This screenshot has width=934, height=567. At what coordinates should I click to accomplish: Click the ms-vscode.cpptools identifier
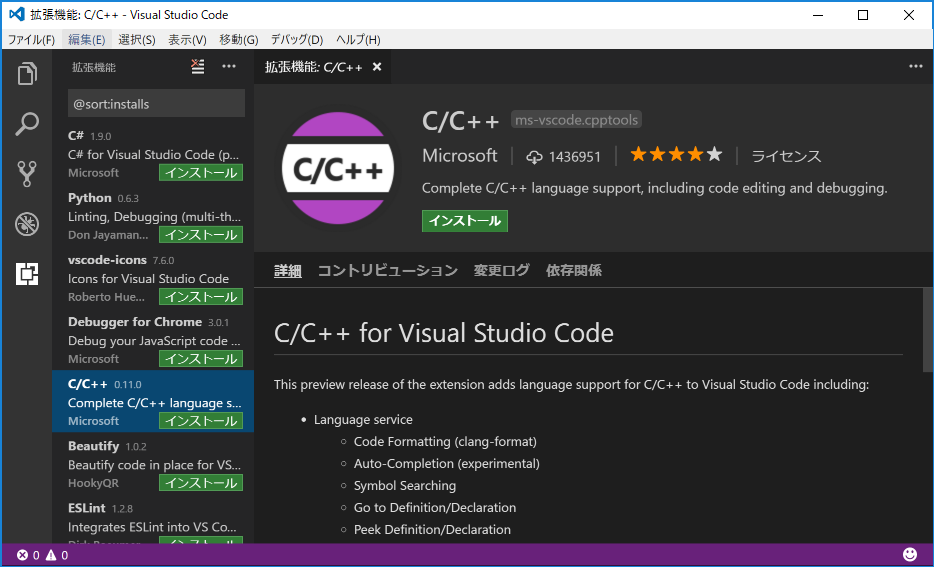click(x=576, y=120)
